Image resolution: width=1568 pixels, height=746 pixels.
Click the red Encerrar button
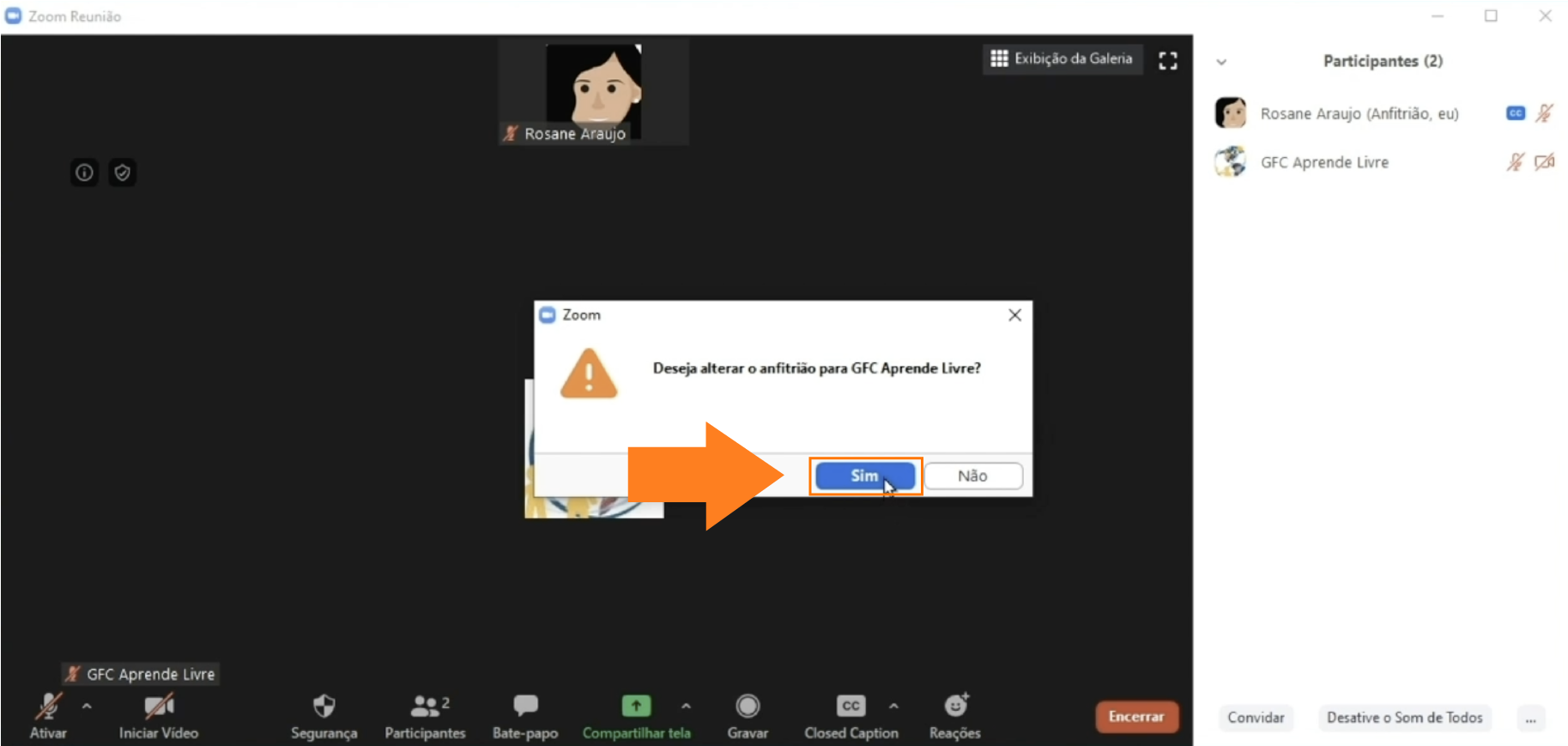[1136, 717]
